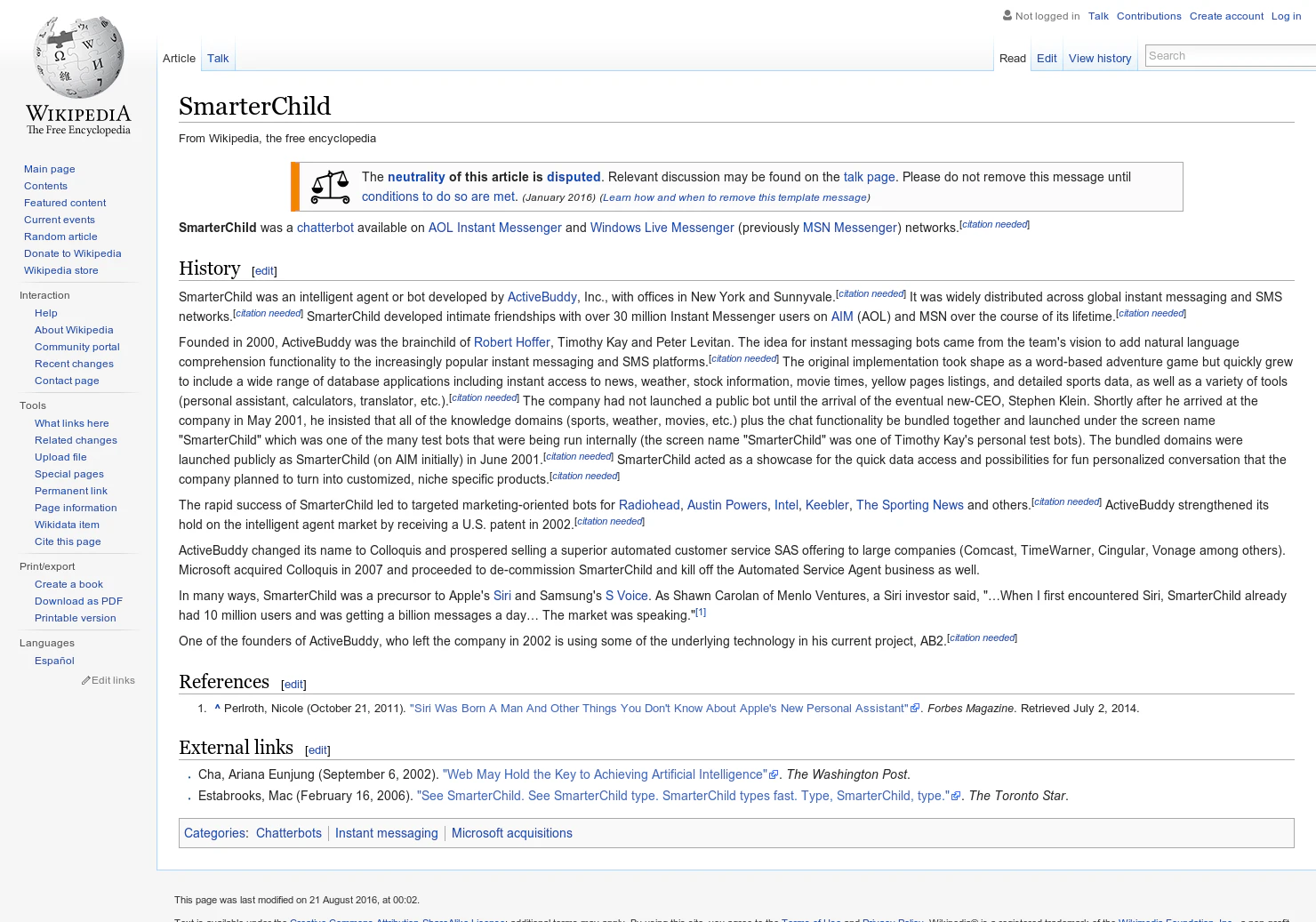The height and width of the screenshot is (922, 1316).
Task: Click the user icon beside Not logged in
Action: click(1007, 15)
